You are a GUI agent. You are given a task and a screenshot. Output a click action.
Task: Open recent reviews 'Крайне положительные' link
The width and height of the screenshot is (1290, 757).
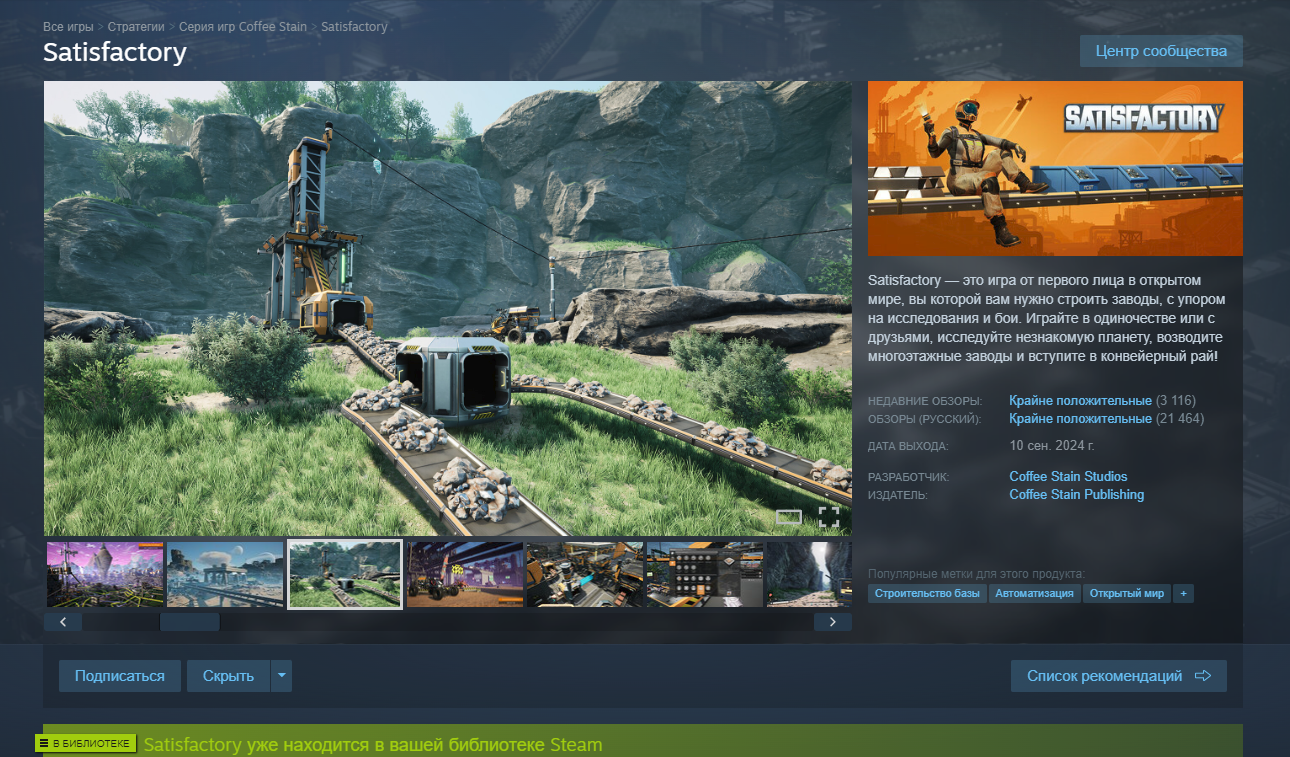coord(1080,401)
